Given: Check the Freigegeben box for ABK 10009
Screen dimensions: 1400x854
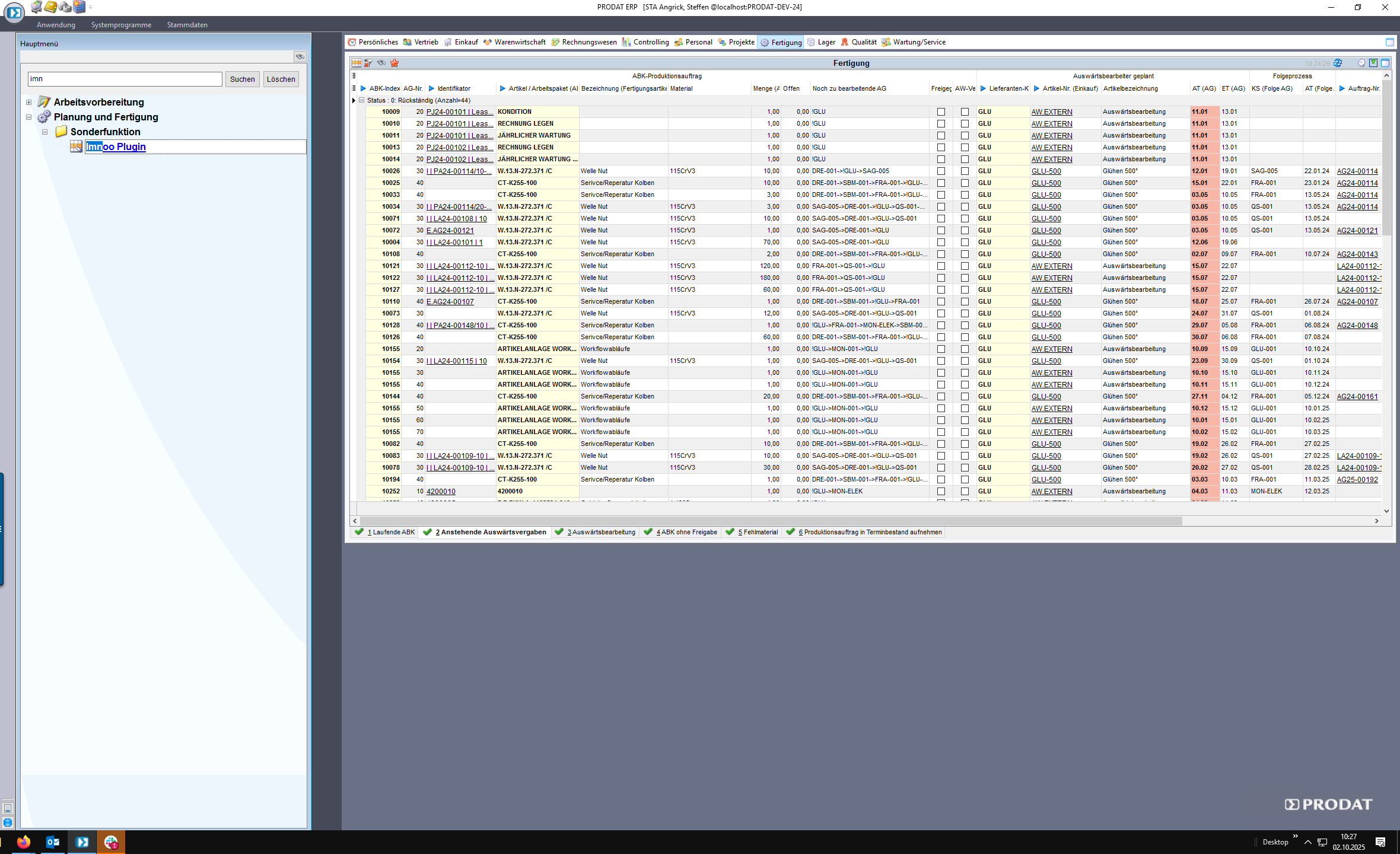Looking at the screenshot, I should pos(941,112).
